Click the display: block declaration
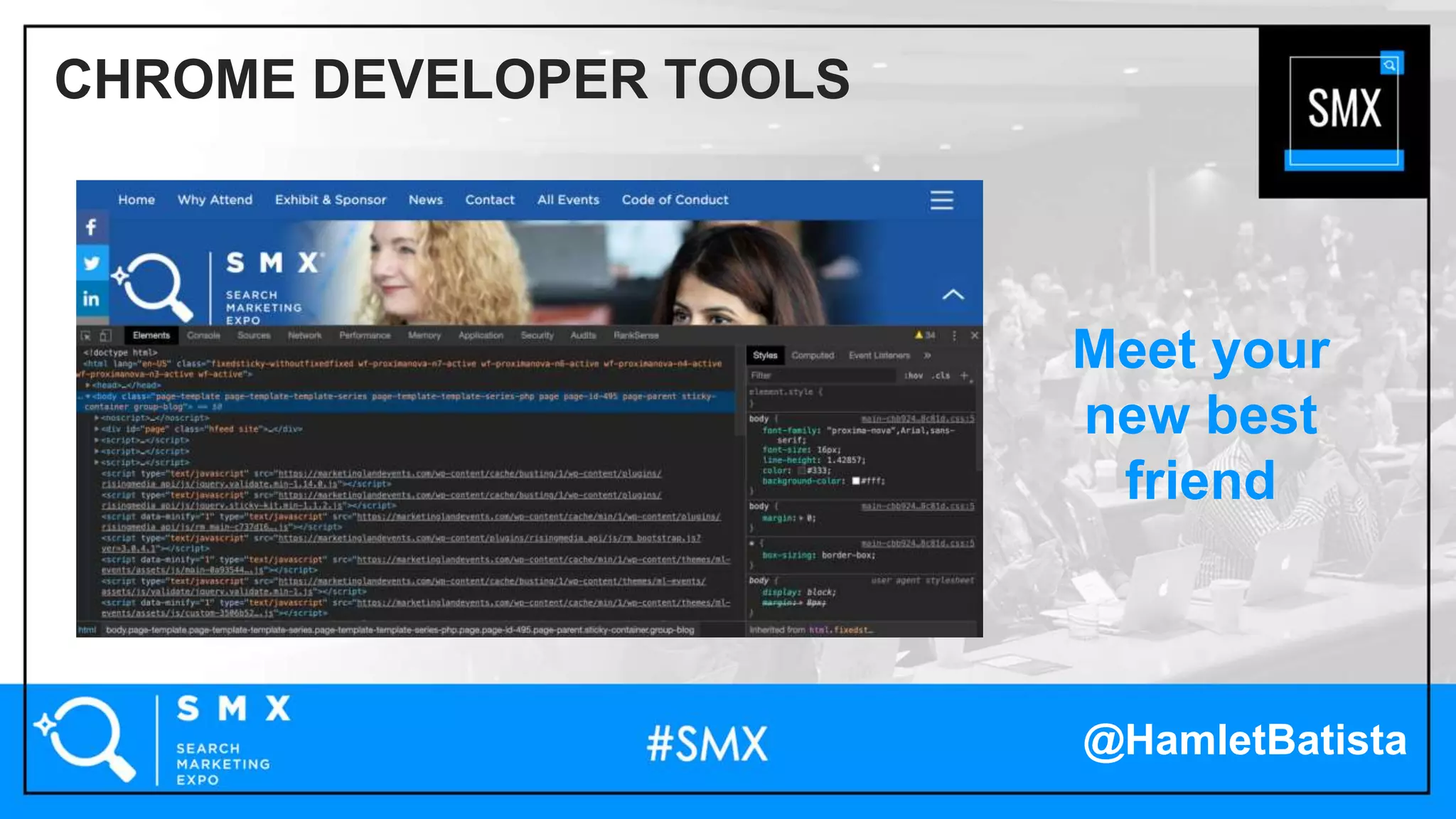Viewport: 1456px width, 819px height. 799,591
